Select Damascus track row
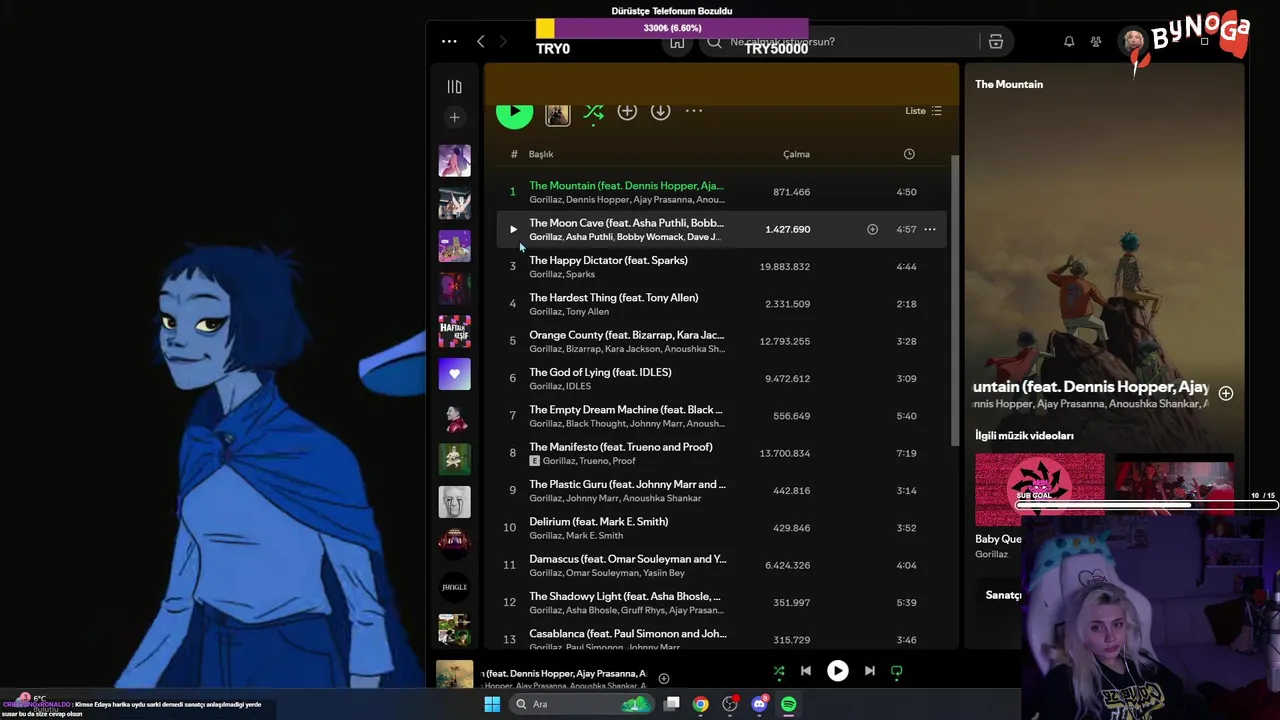 click(x=720, y=565)
